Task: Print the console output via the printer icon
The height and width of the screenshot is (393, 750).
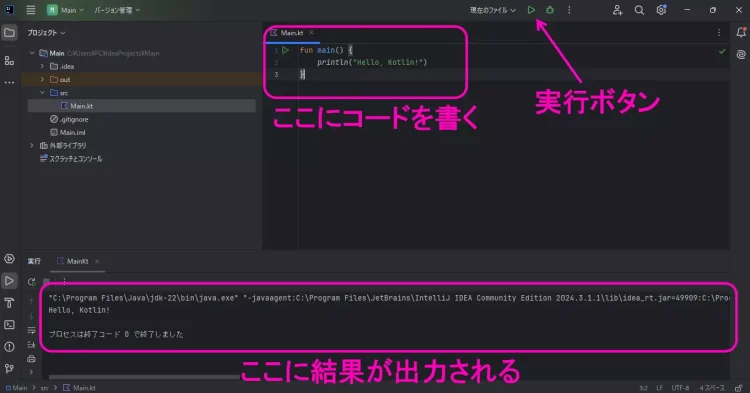Action: [32, 359]
